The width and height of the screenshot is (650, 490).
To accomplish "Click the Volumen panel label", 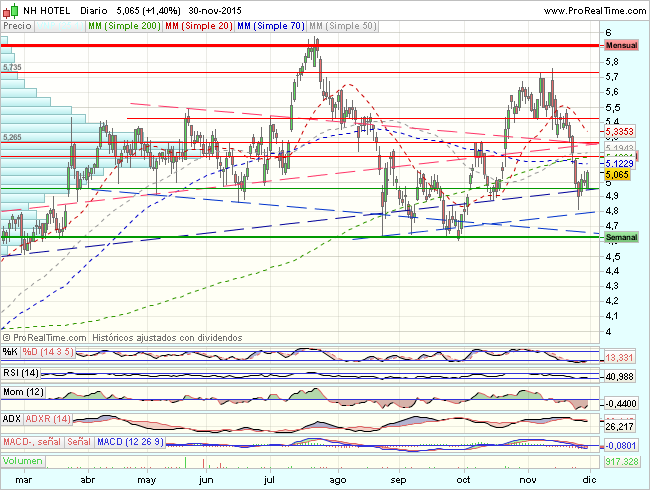I will [x=22, y=461].
